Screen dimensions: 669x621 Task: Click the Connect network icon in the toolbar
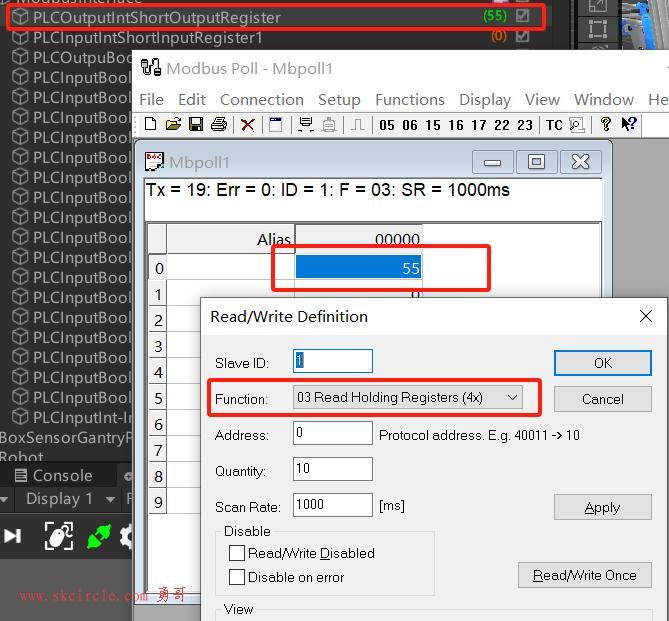coord(305,125)
